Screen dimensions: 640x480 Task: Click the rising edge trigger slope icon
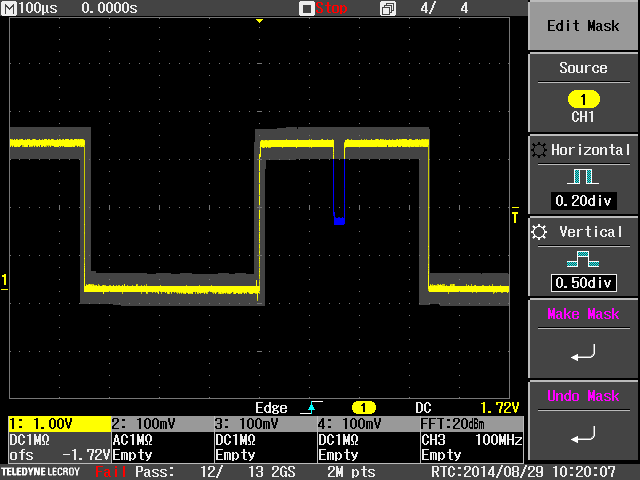pyautogui.click(x=311, y=407)
